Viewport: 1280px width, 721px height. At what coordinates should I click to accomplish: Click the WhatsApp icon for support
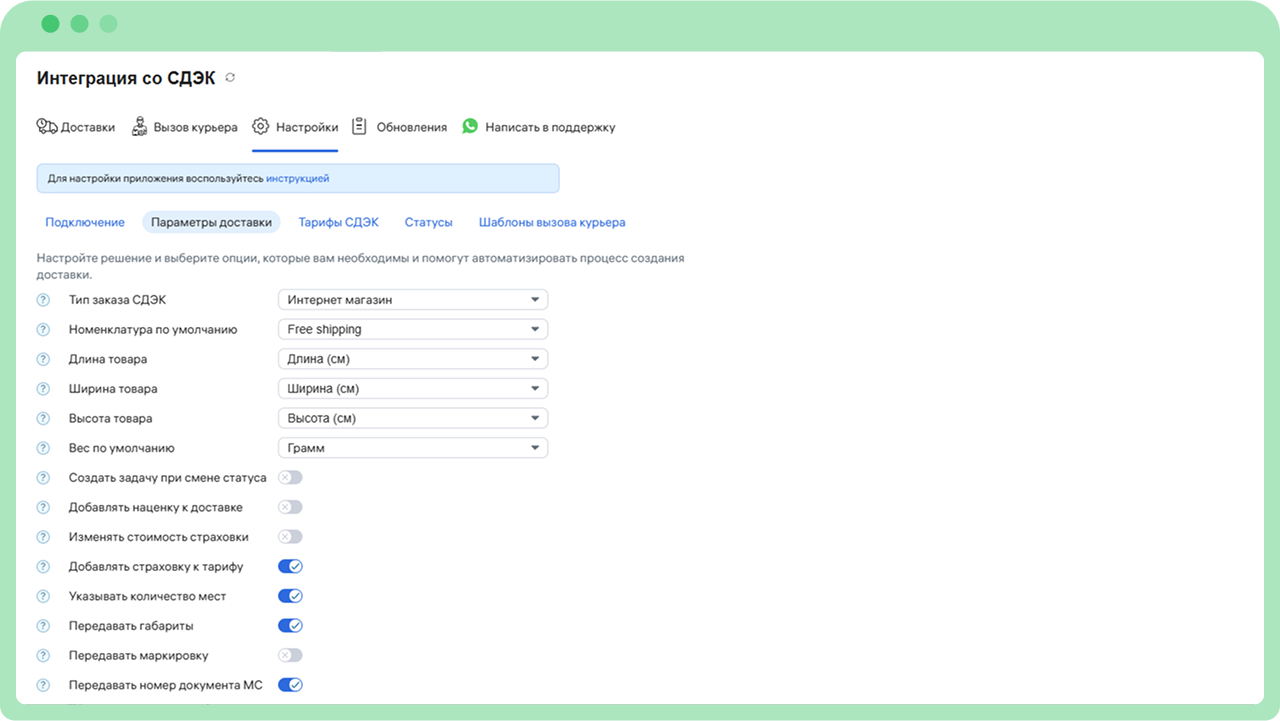pos(470,127)
